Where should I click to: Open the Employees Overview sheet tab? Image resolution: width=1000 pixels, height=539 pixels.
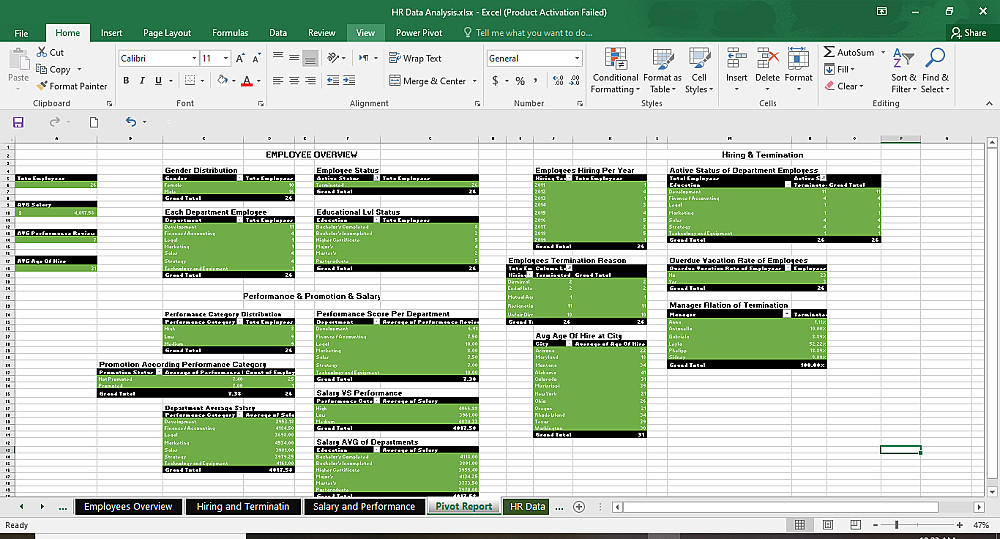tap(128, 506)
